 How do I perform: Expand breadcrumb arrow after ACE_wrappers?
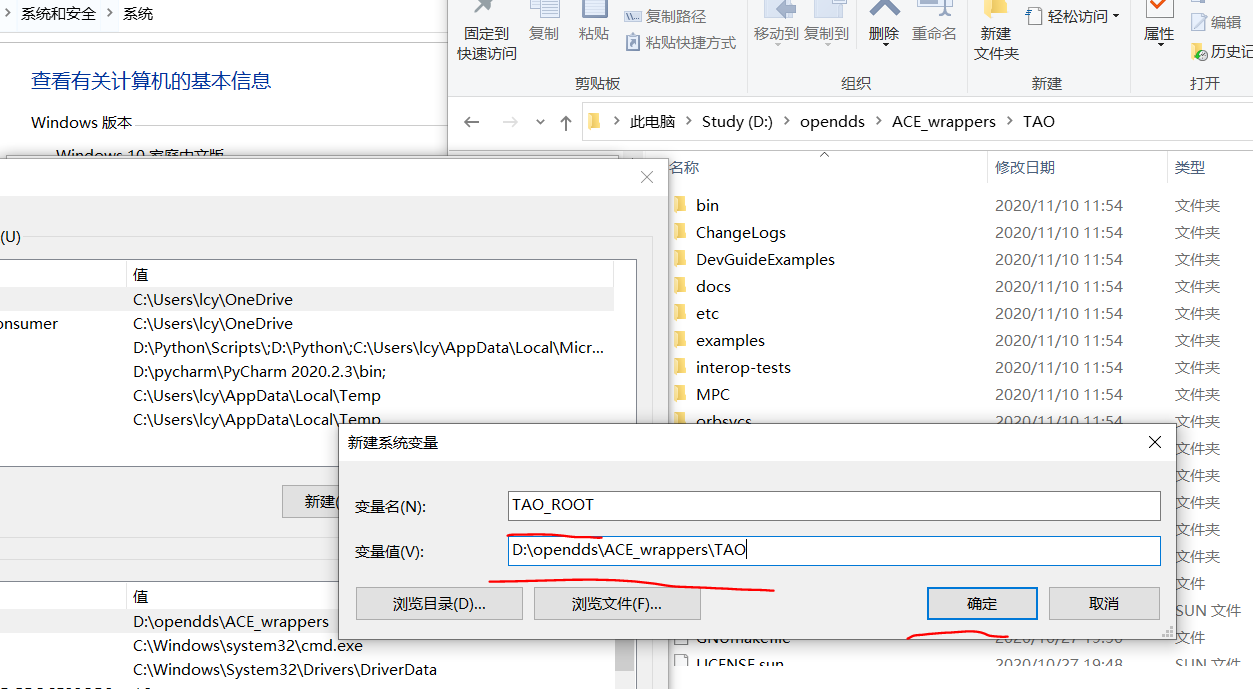(x=1011, y=121)
